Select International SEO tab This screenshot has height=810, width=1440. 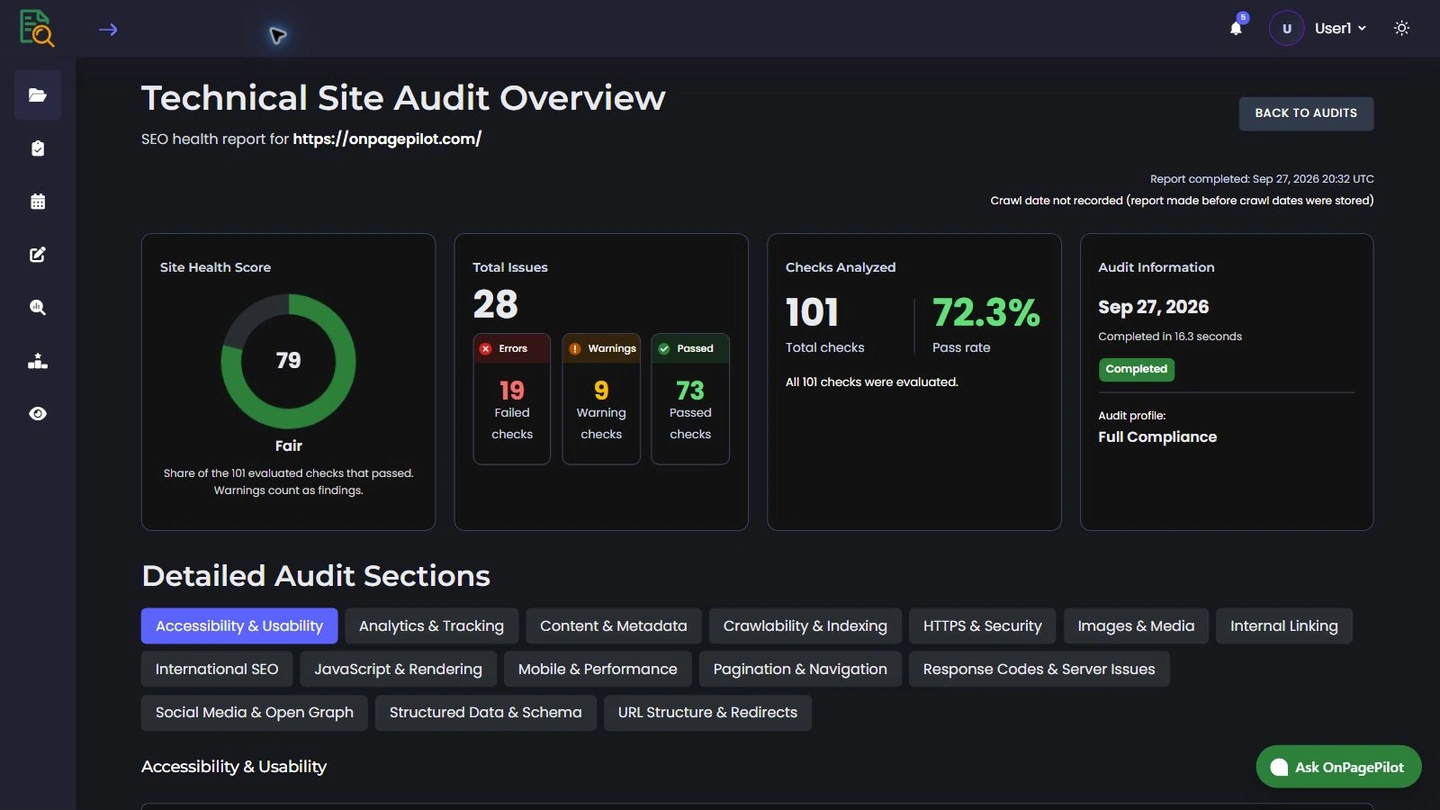pos(217,669)
